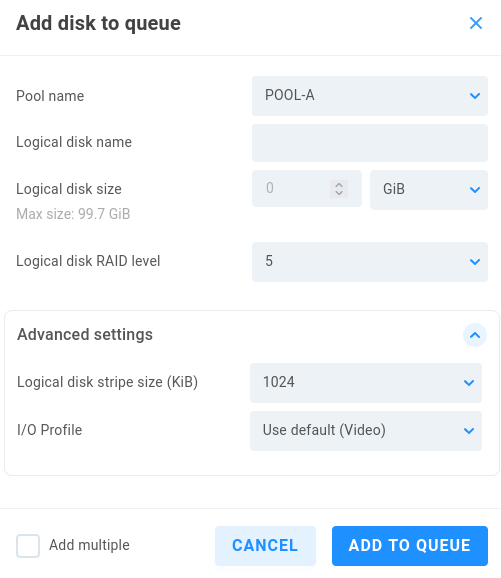Collapse the Advanced settings section
501x578 pixels.
click(x=475, y=335)
